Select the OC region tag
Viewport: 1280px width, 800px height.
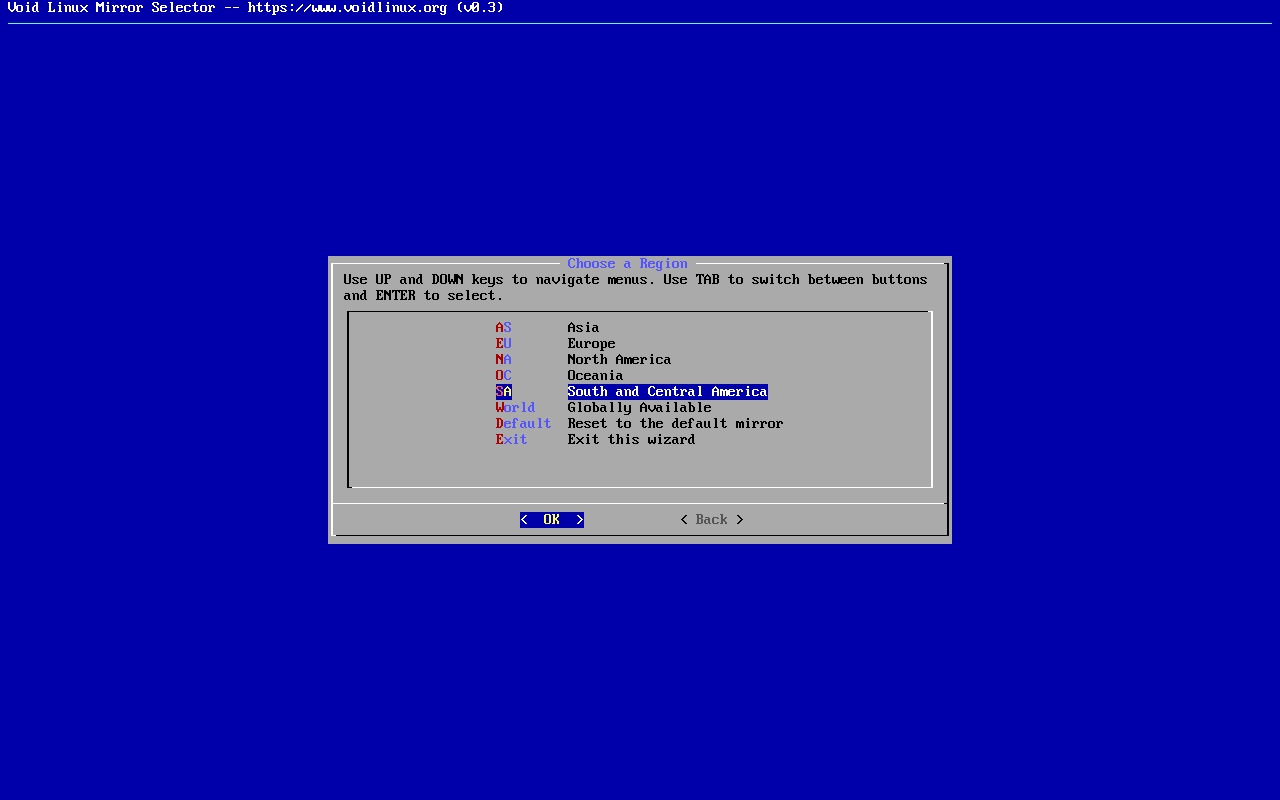pos(503,375)
